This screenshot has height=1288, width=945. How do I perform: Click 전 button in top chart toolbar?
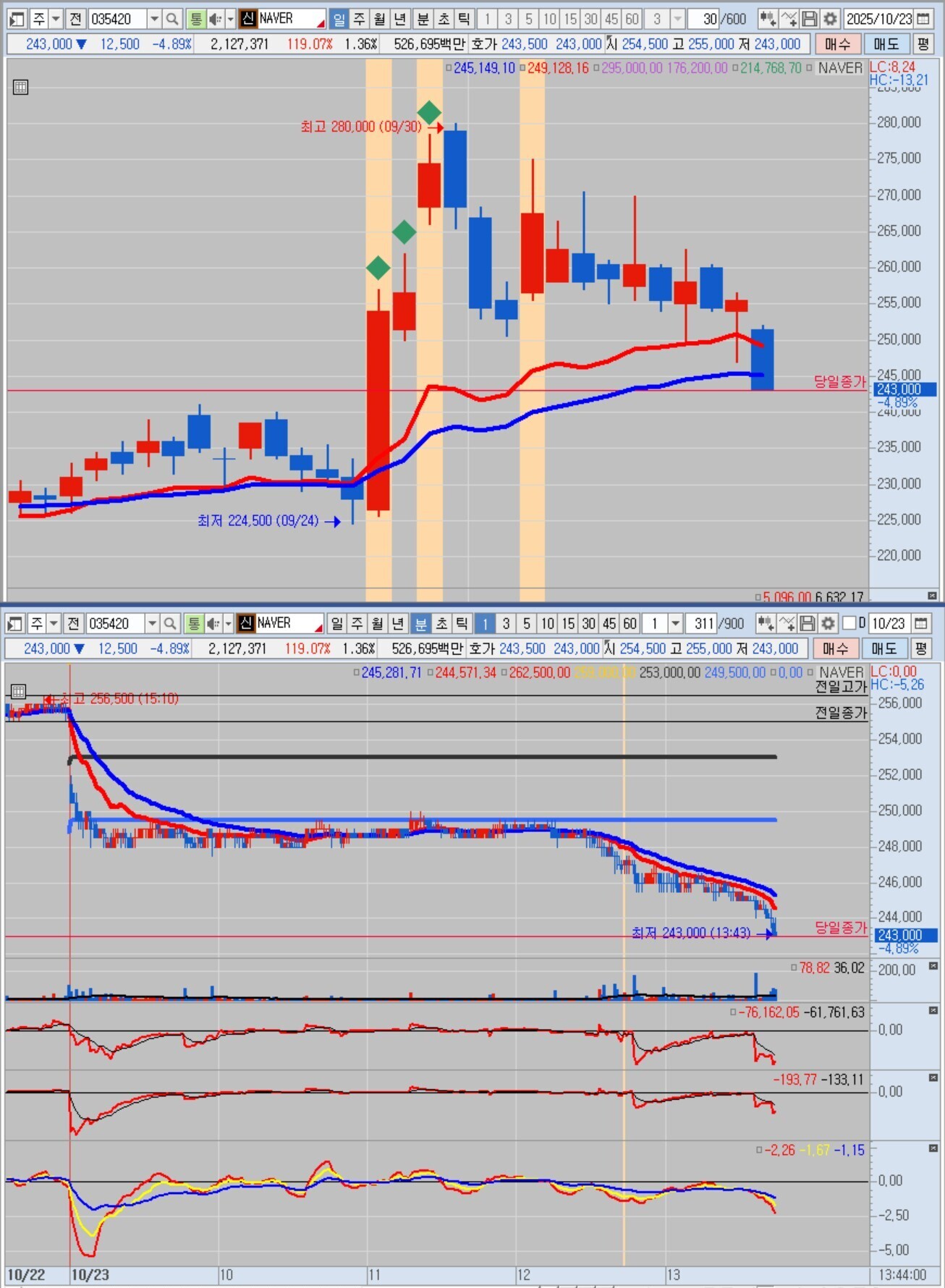tap(76, 19)
